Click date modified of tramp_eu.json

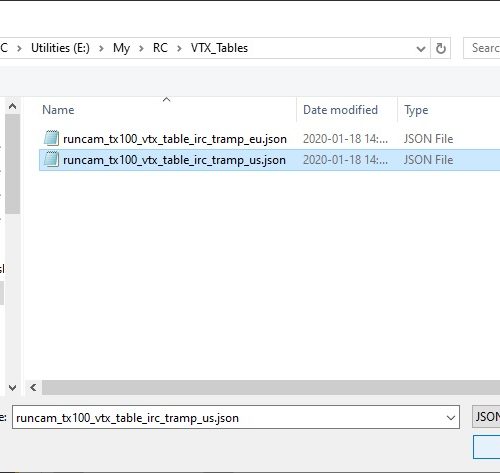click(345, 139)
